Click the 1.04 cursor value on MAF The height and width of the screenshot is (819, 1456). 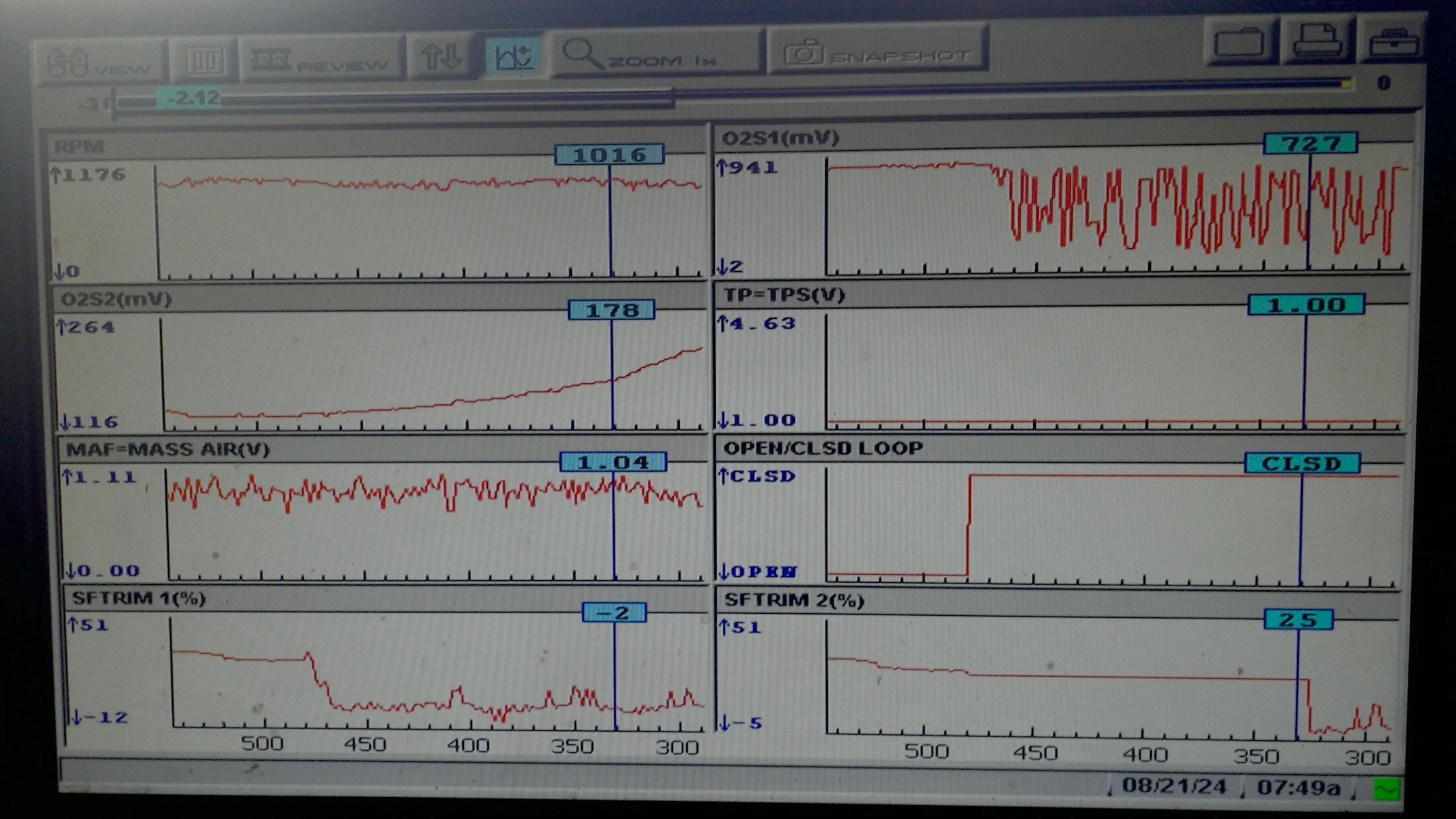point(613,462)
